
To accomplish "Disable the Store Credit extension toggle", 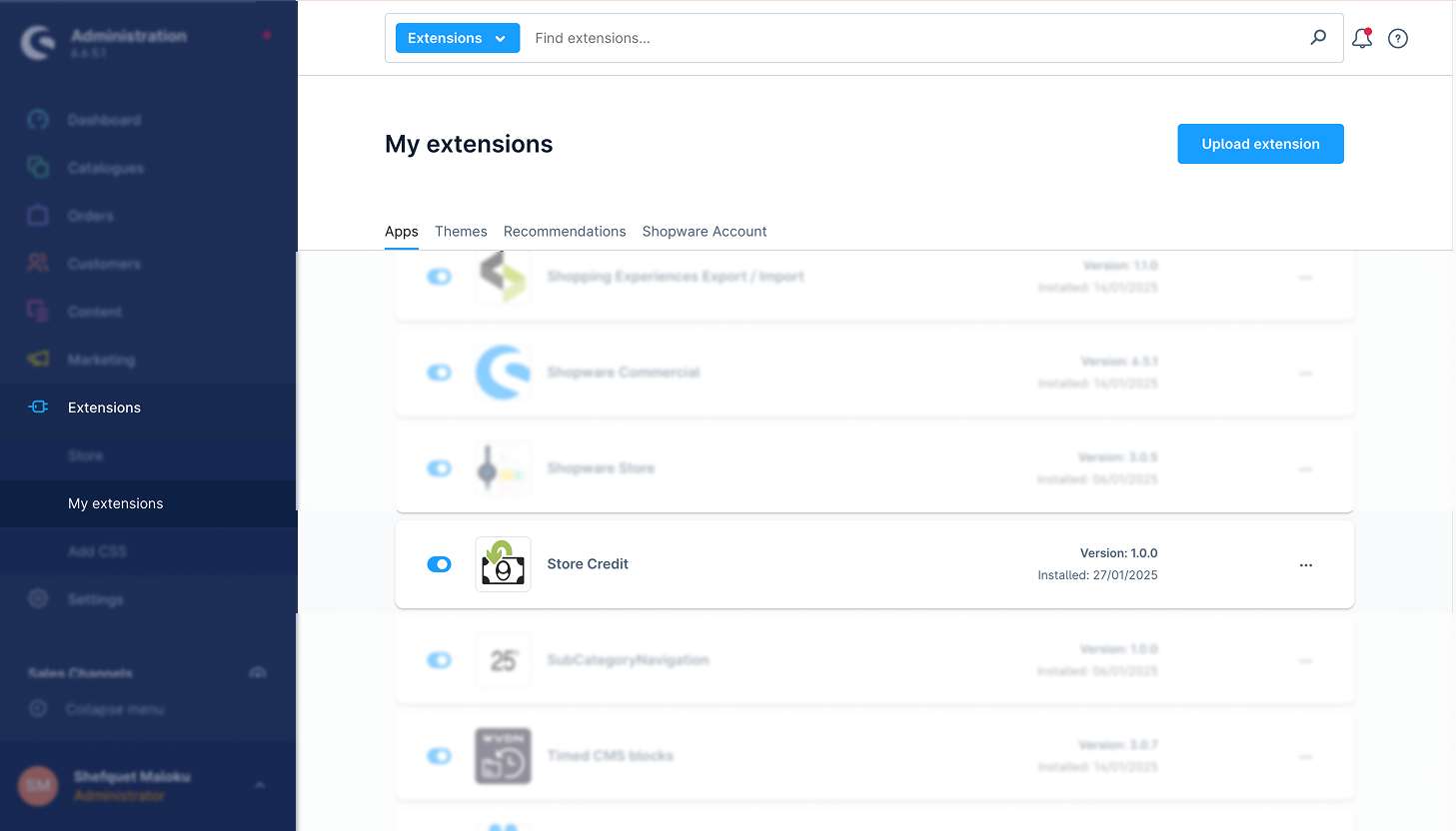I will 439,564.
